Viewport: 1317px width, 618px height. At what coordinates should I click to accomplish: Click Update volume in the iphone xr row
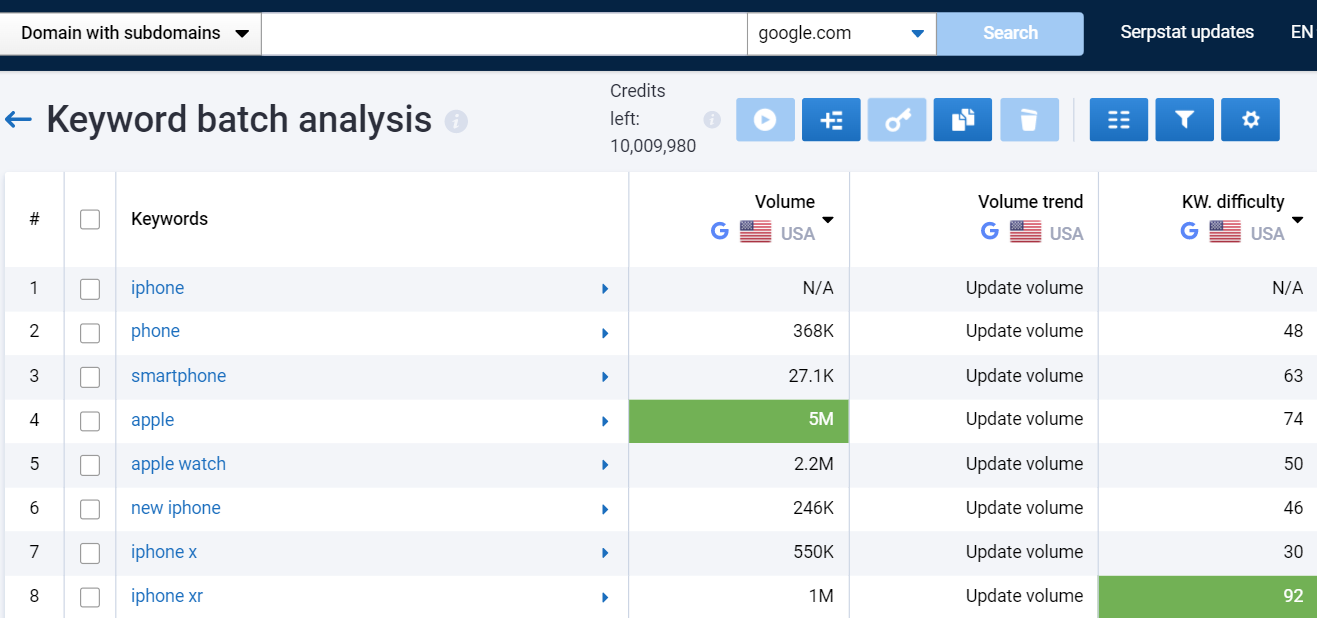[x=1024, y=596]
